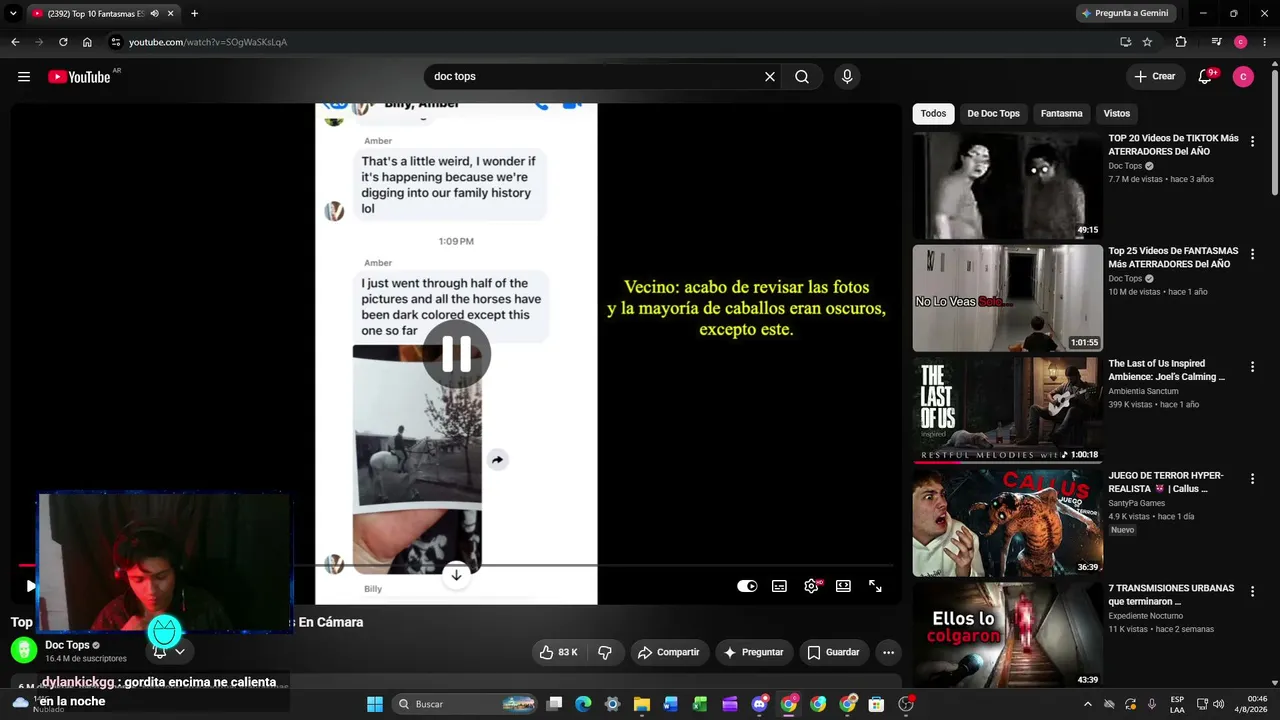Open the browser extensions puzzle icon
1280x720 pixels.
1181,42
